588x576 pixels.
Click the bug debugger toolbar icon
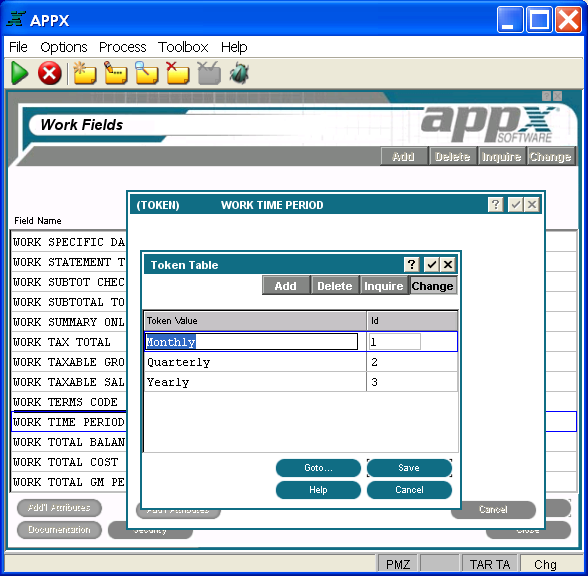click(x=239, y=73)
